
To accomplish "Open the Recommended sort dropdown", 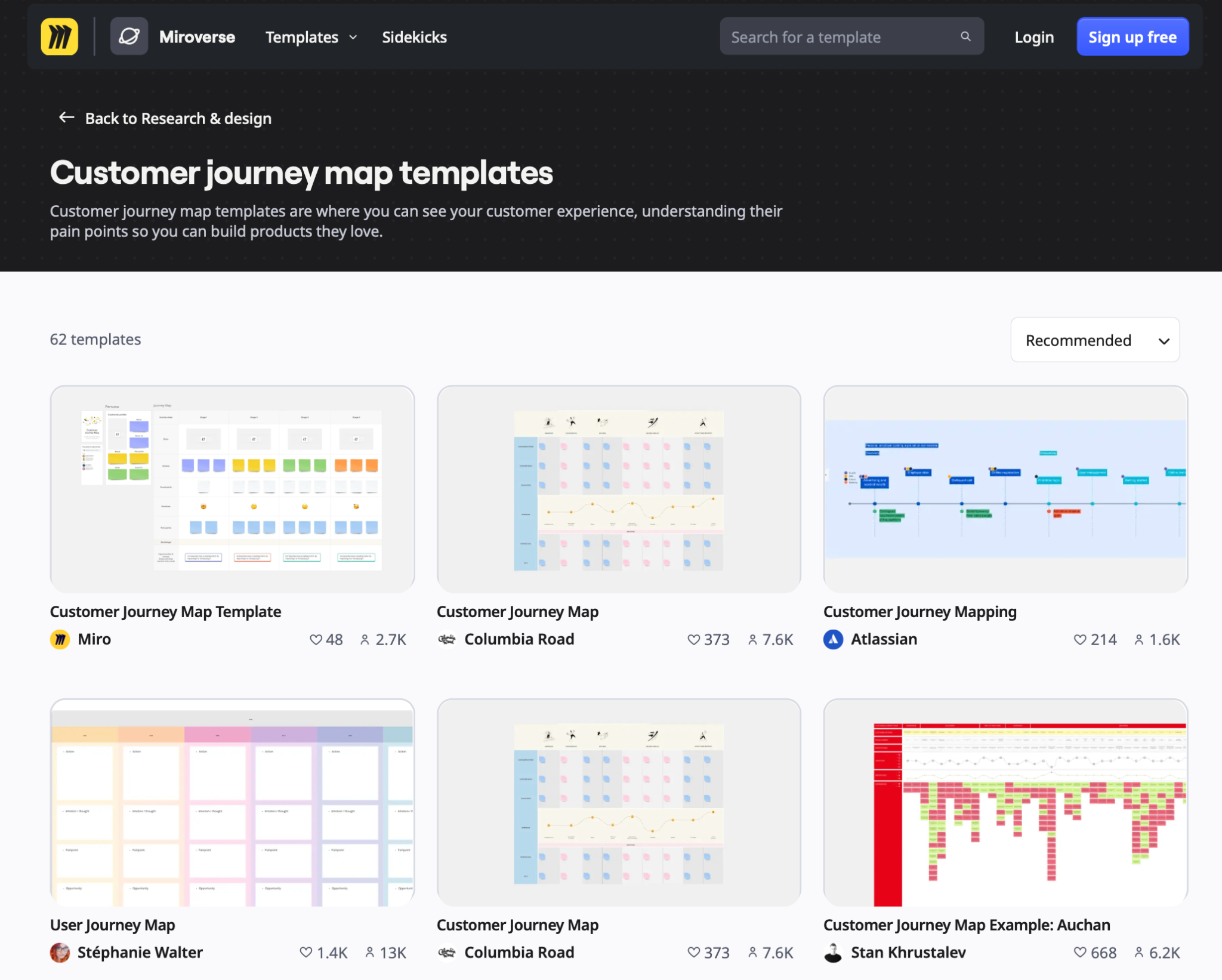I will (1094, 340).
